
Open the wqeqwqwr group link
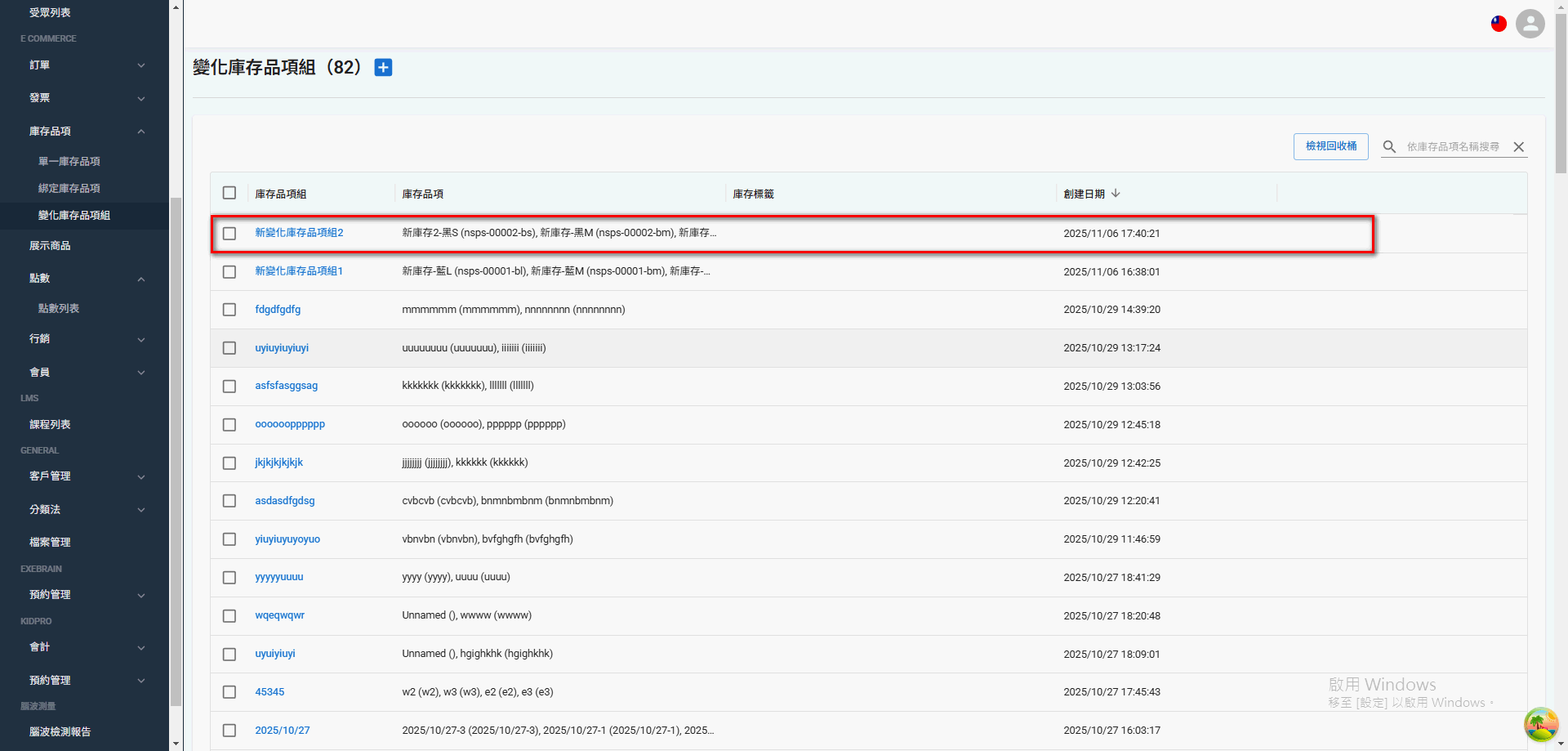279,615
